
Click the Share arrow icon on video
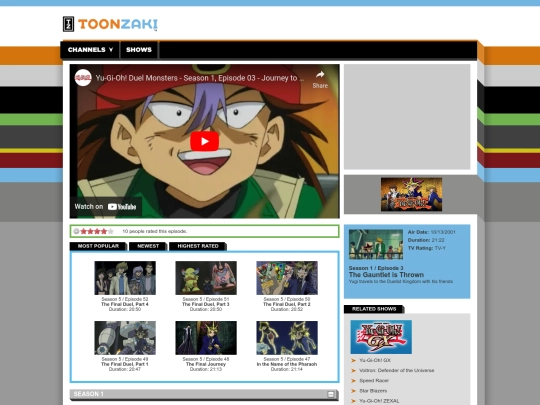coord(320,75)
